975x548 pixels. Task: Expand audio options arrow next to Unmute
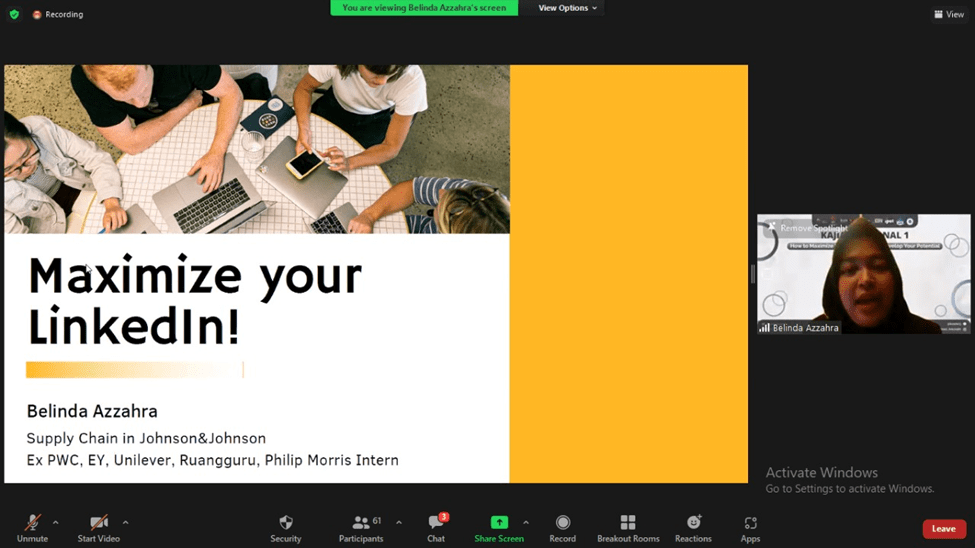click(x=55, y=522)
